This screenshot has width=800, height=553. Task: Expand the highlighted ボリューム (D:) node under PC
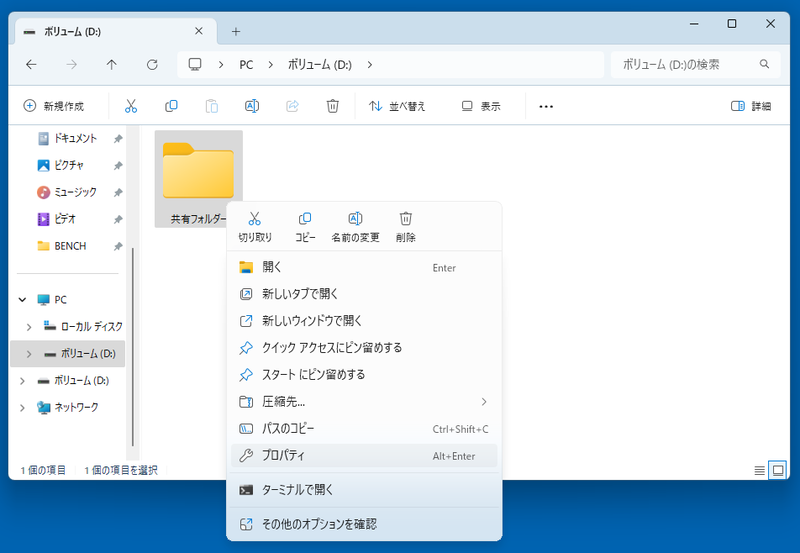click(29, 354)
